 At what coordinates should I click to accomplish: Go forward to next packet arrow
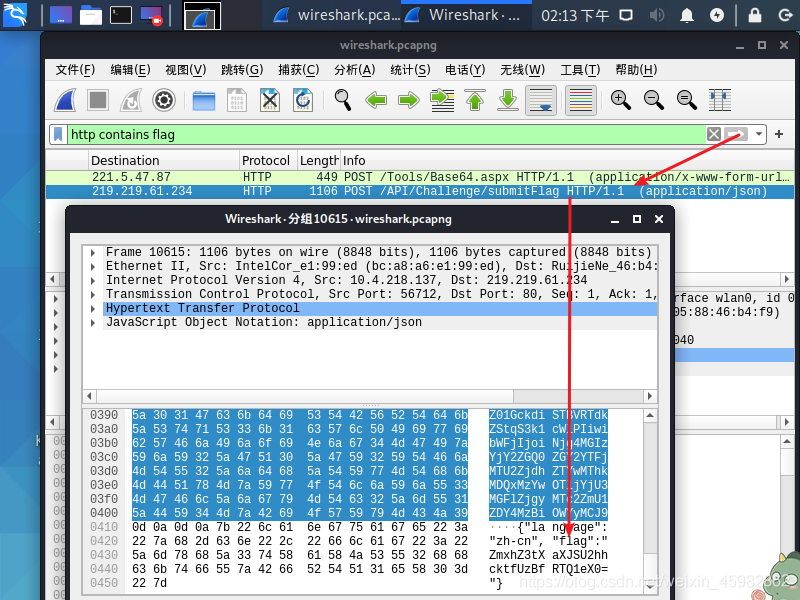click(409, 100)
